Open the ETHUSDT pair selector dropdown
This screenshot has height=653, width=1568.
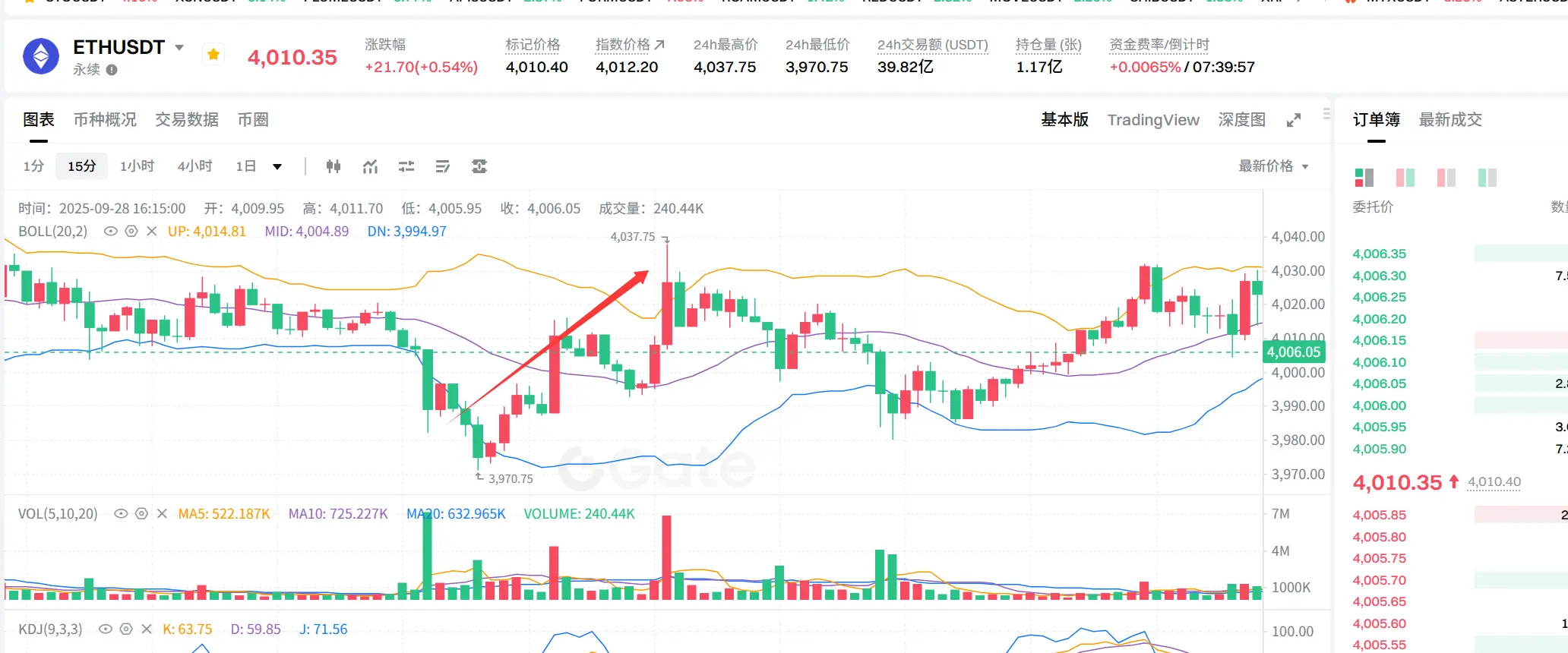179,47
